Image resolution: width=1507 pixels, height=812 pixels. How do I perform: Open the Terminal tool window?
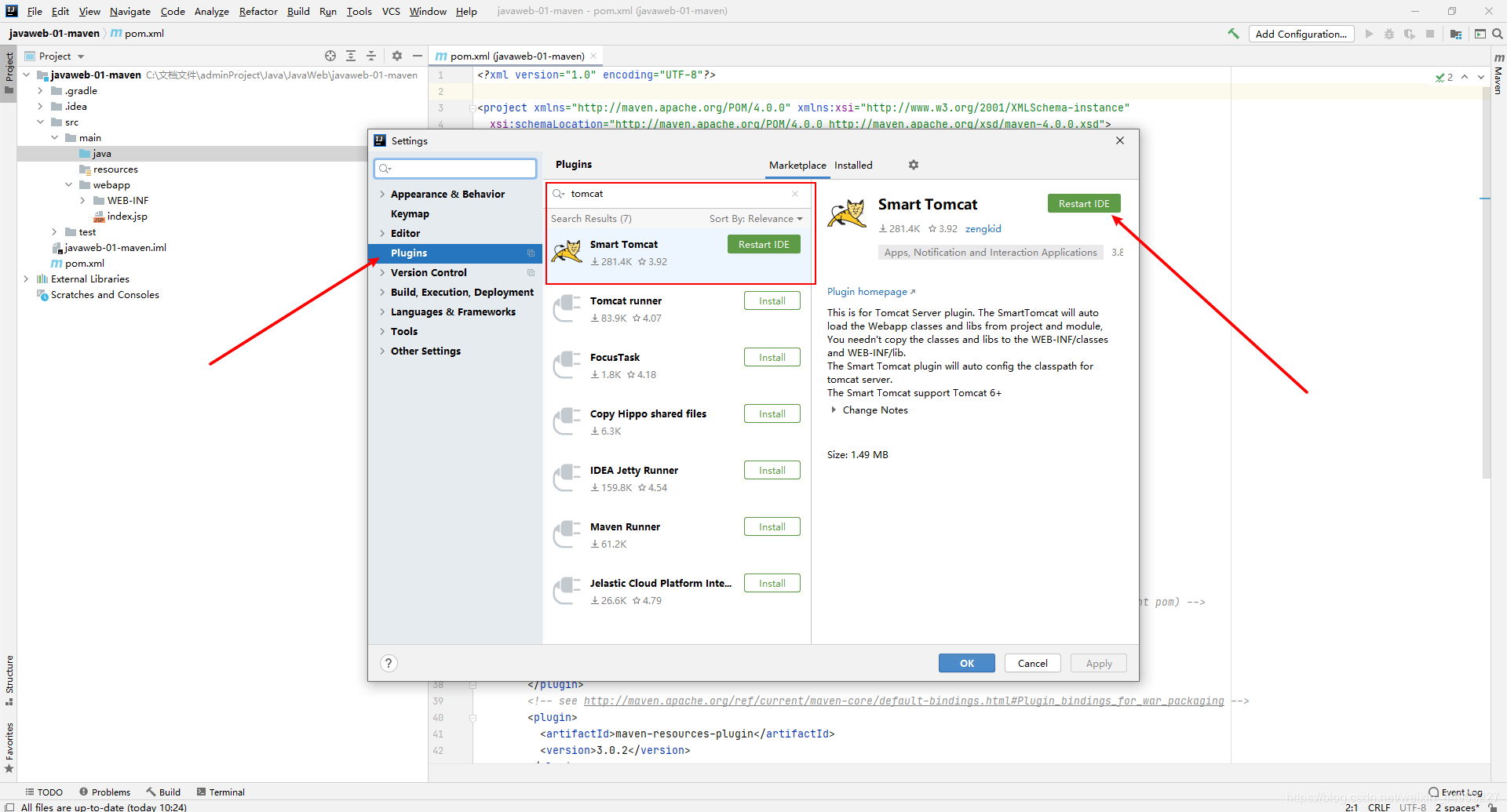(x=221, y=792)
